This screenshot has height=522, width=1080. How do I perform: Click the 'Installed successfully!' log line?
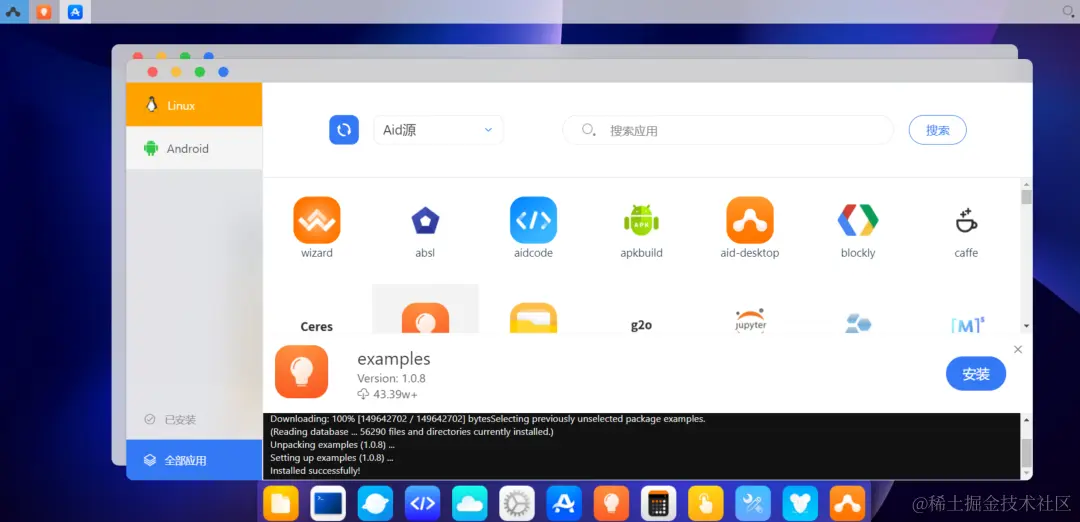point(315,471)
